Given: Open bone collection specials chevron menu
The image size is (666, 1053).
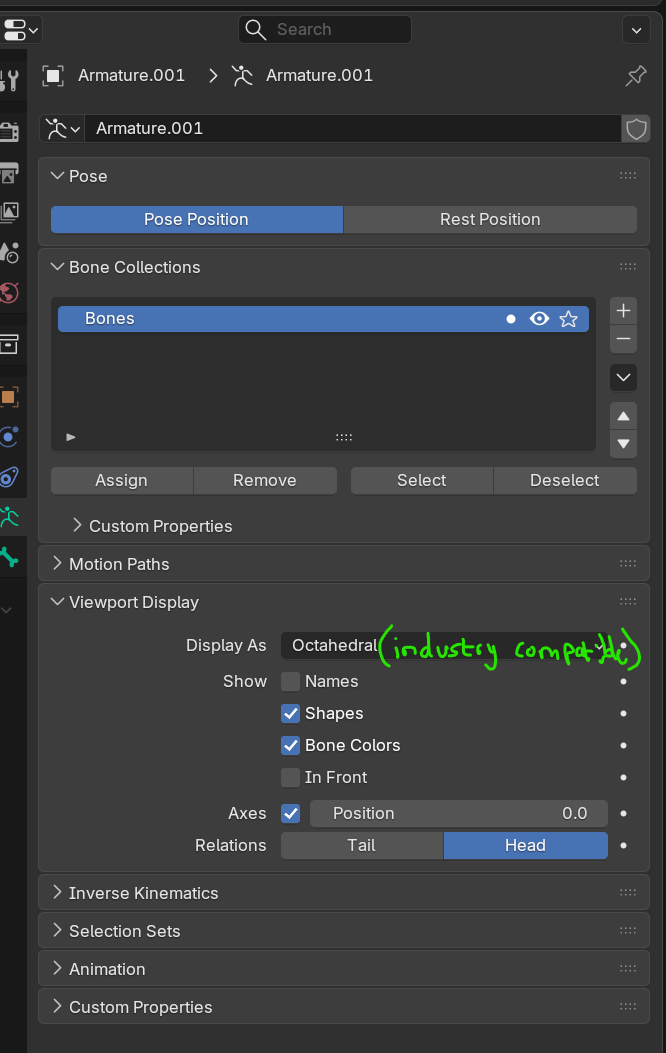Looking at the screenshot, I should pos(623,377).
